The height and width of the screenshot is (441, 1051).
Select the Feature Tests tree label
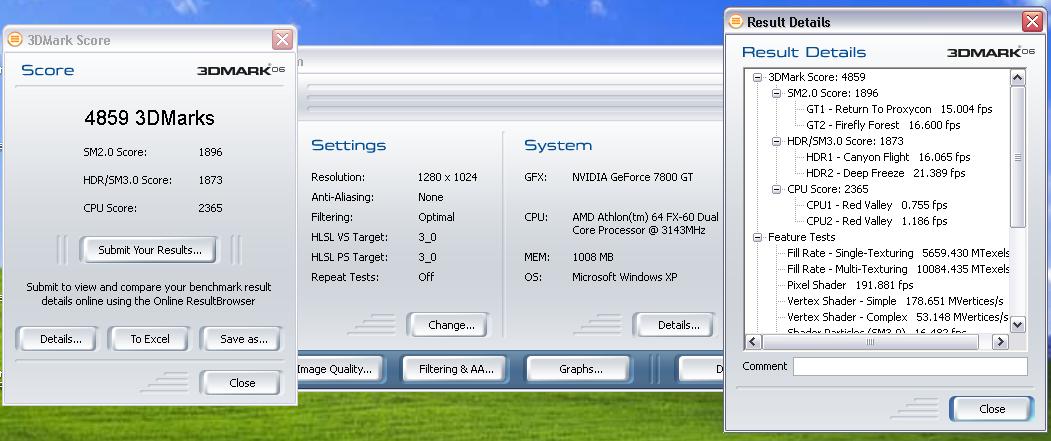click(802, 237)
